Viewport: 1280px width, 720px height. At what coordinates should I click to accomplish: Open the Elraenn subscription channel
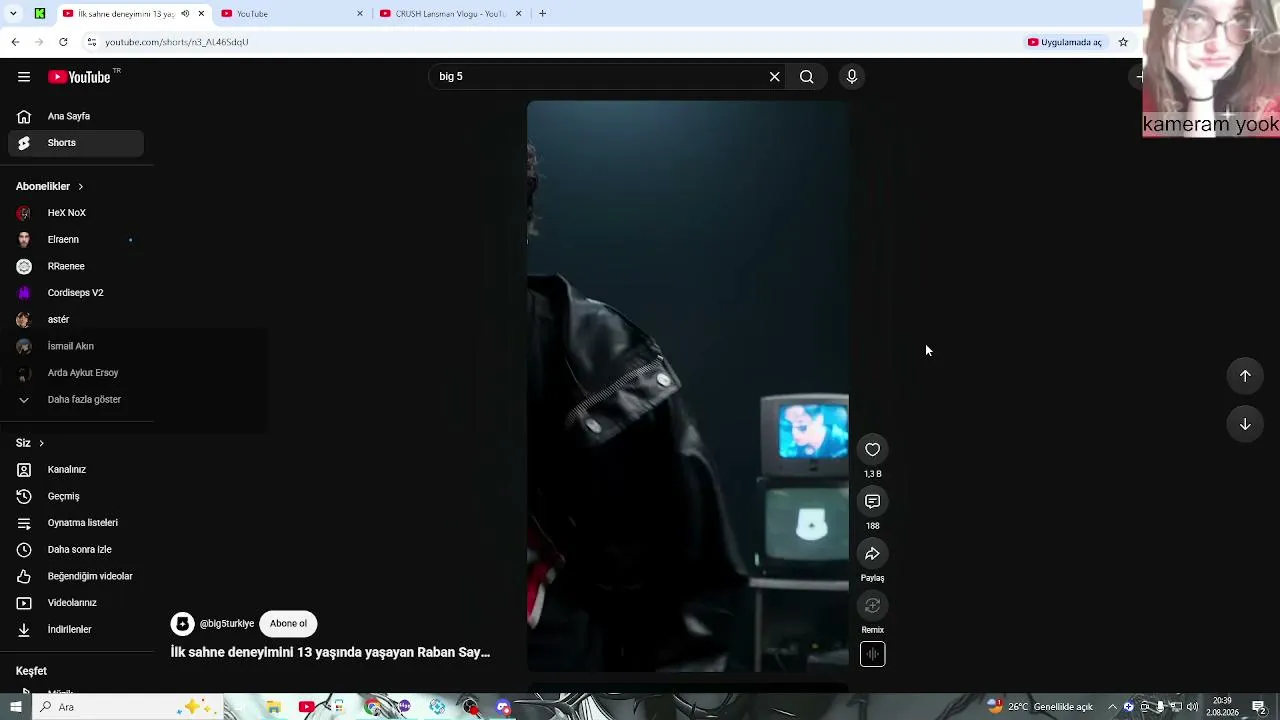click(76, 240)
